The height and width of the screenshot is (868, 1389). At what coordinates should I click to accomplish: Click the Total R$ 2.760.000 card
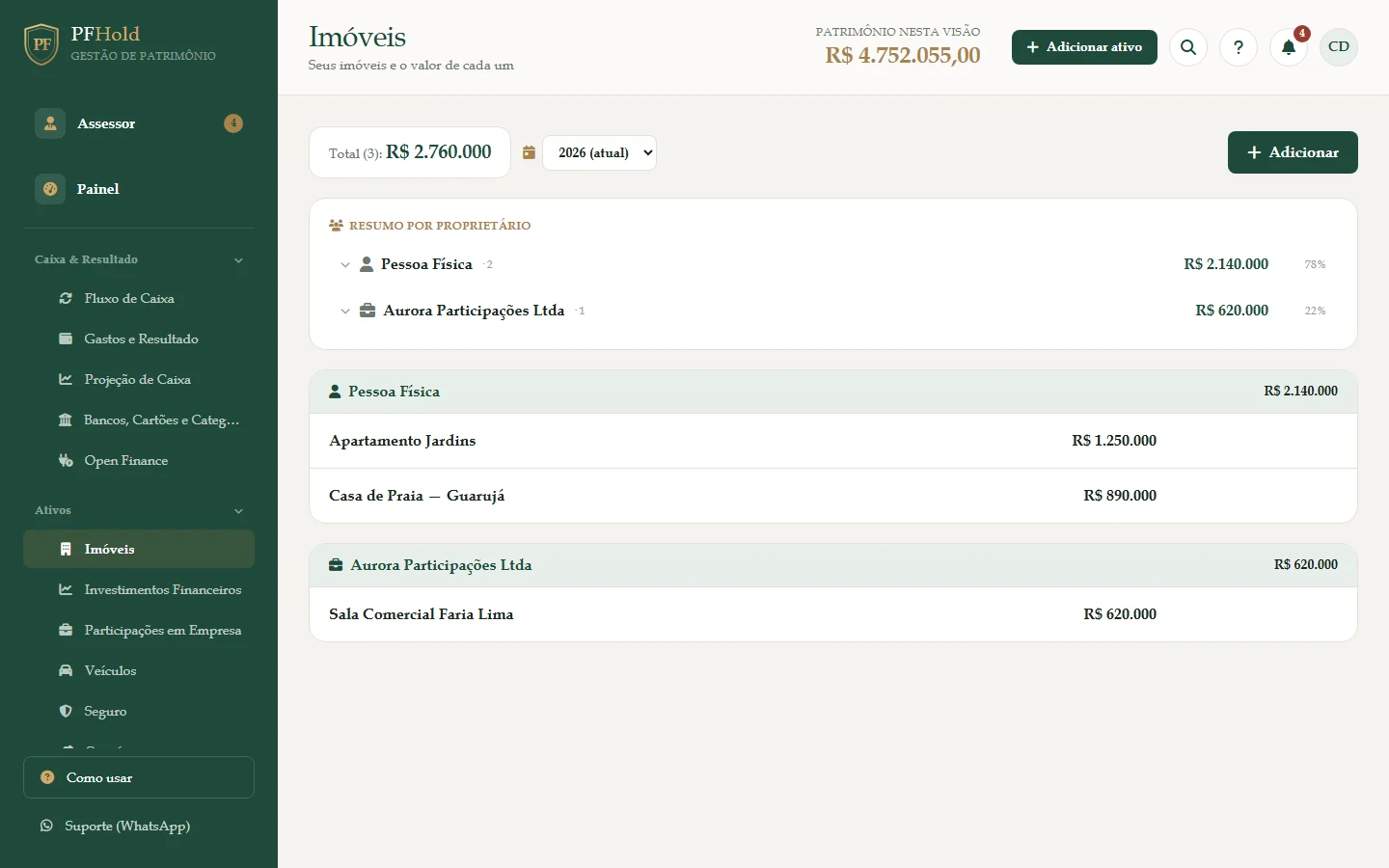pos(410,152)
